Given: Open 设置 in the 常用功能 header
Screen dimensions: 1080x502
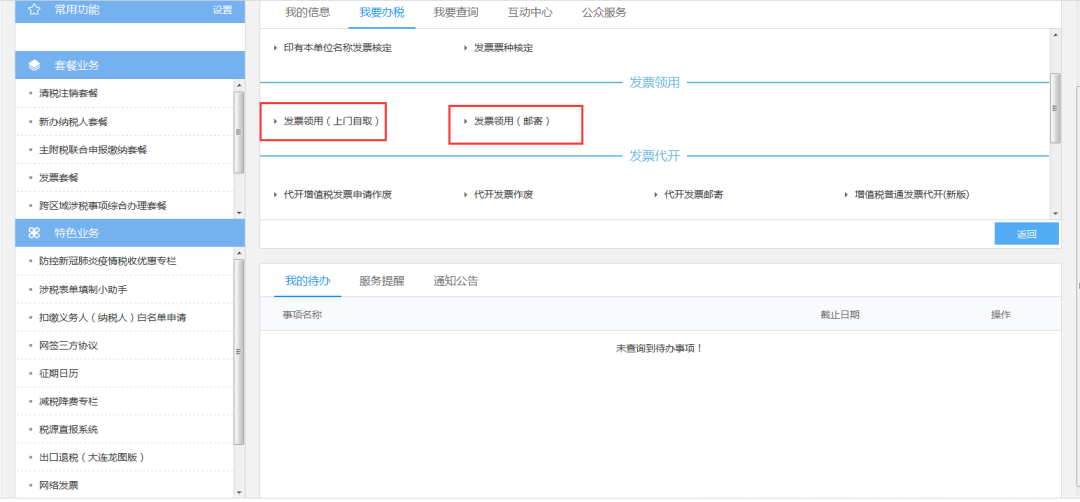Looking at the screenshot, I should point(222,10).
